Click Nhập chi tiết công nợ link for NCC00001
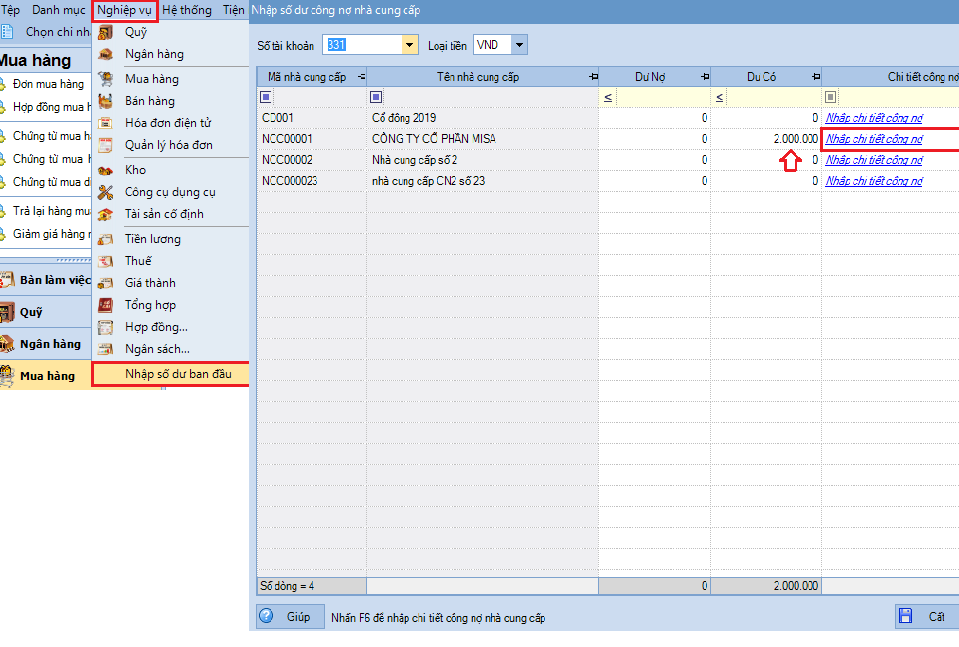Image resolution: width=959 pixels, height=647 pixels. (874, 139)
